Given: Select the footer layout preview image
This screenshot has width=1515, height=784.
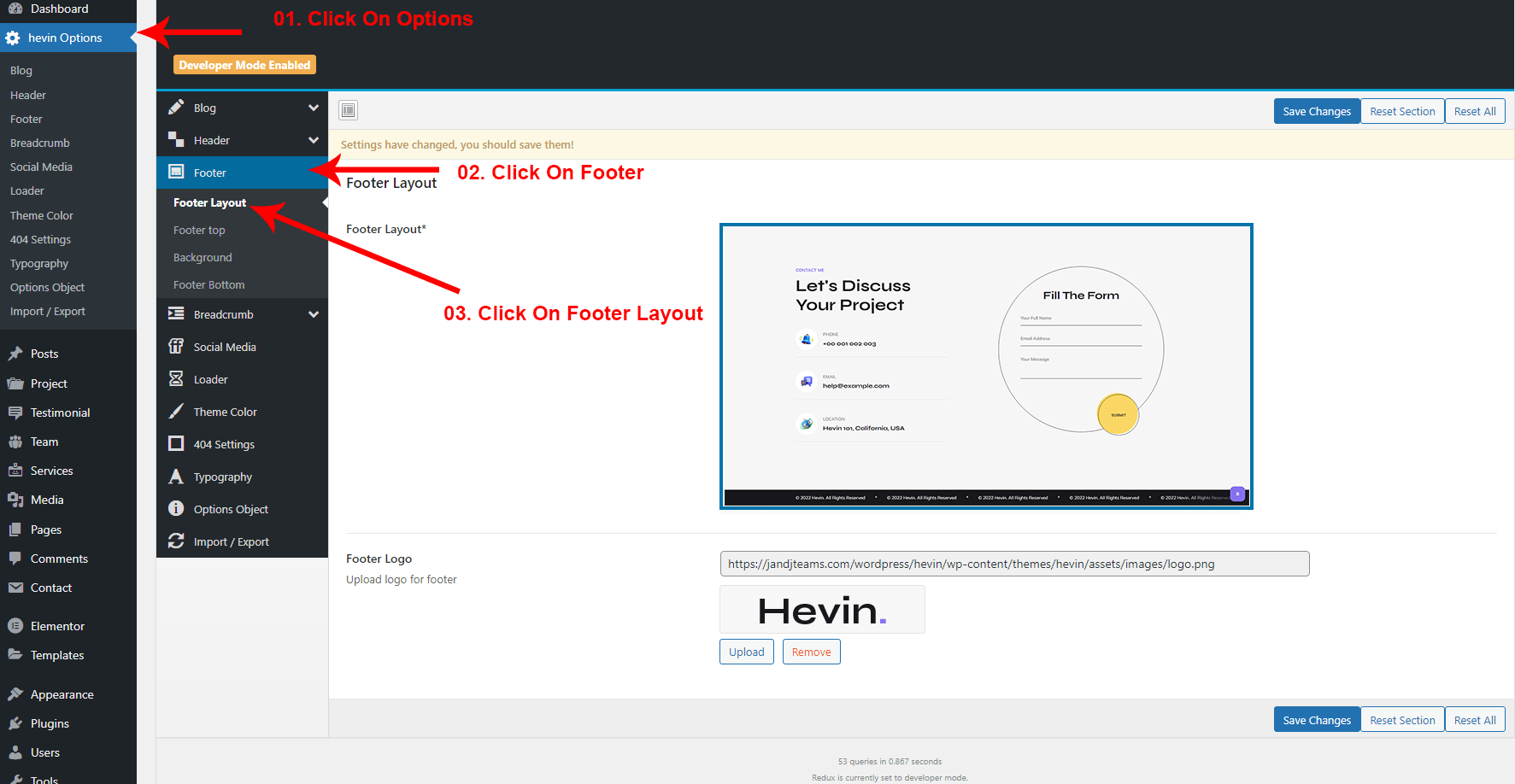Looking at the screenshot, I should [986, 366].
